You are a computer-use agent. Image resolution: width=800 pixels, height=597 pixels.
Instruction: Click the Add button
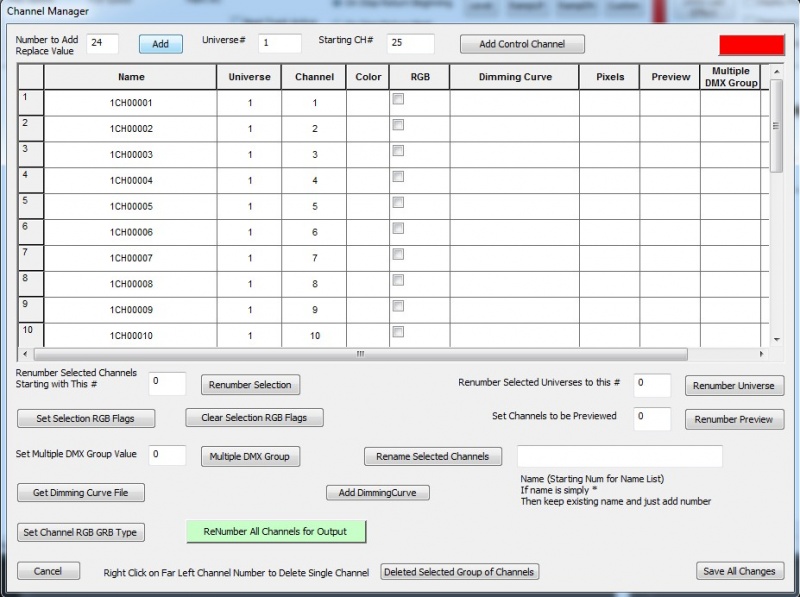(x=160, y=44)
